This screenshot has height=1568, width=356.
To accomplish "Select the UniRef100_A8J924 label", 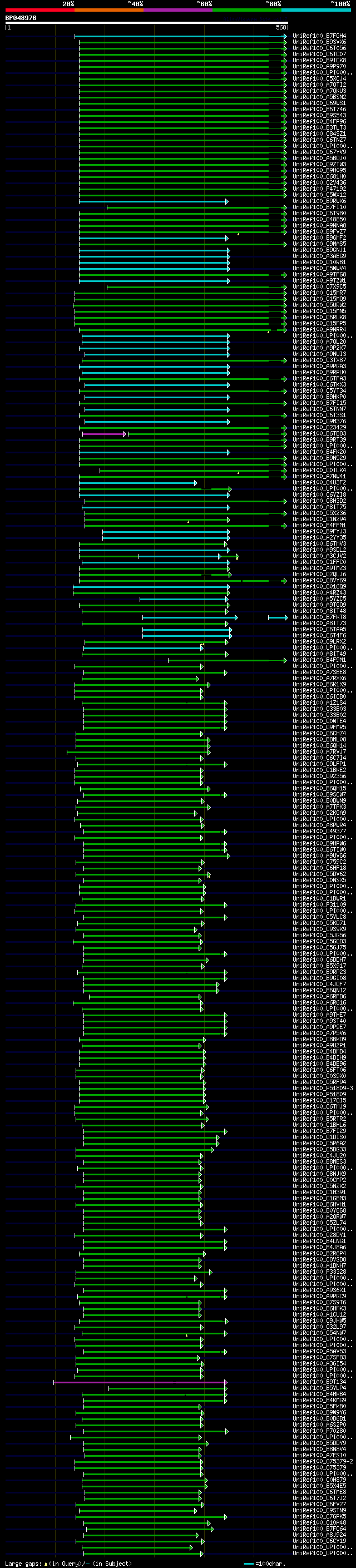I will click(319, 1535).
